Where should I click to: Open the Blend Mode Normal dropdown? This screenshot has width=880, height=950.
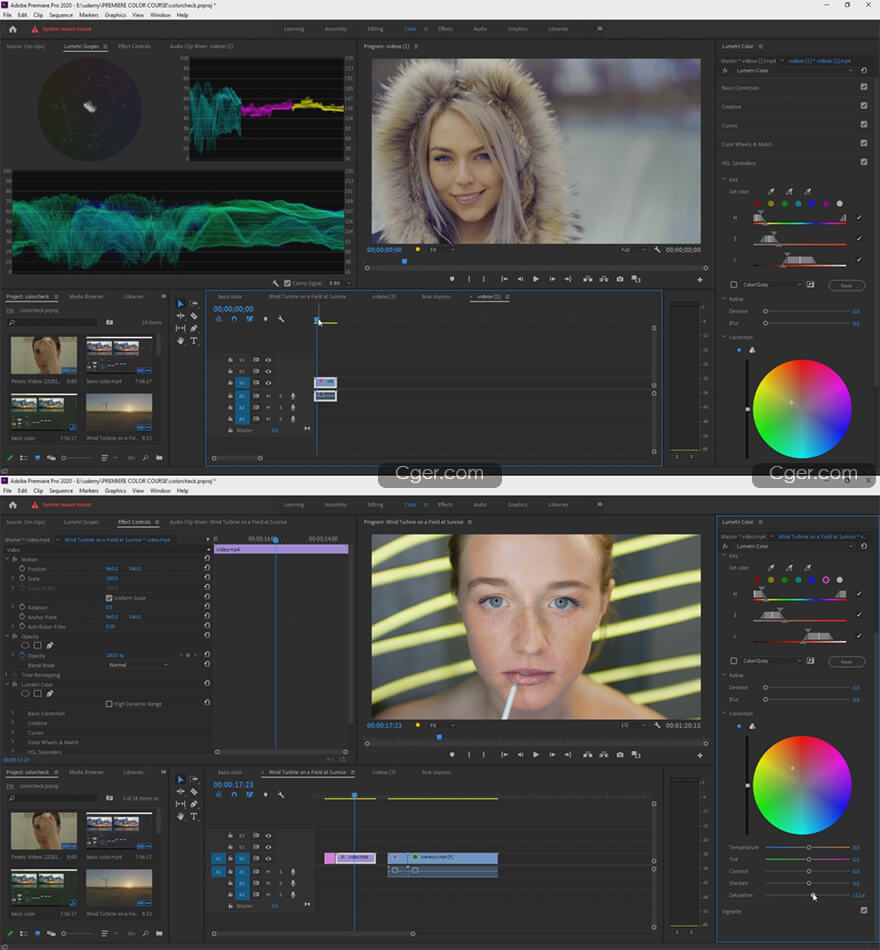tap(138, 665)
